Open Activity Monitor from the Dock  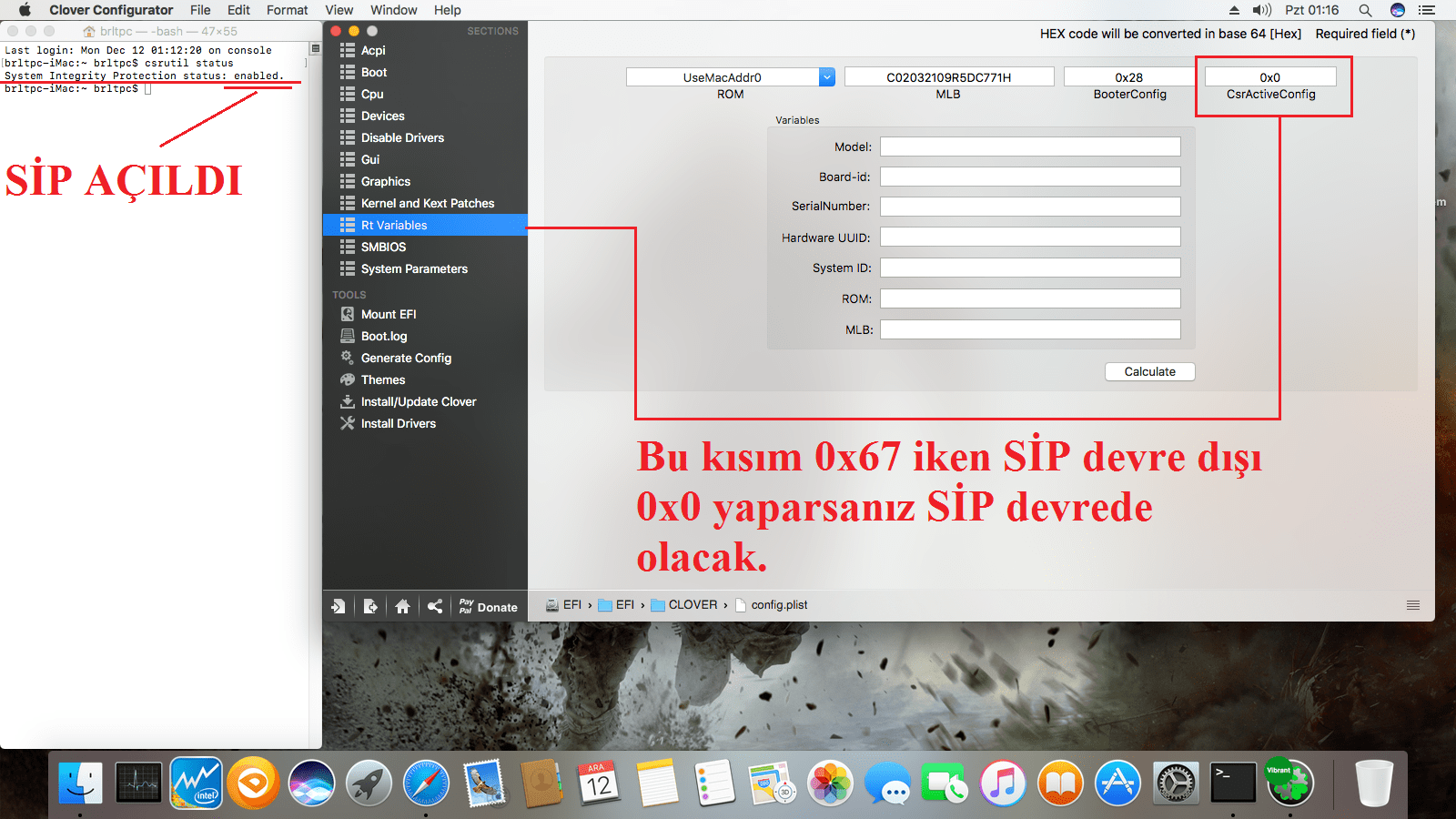(x=138, y=783)
